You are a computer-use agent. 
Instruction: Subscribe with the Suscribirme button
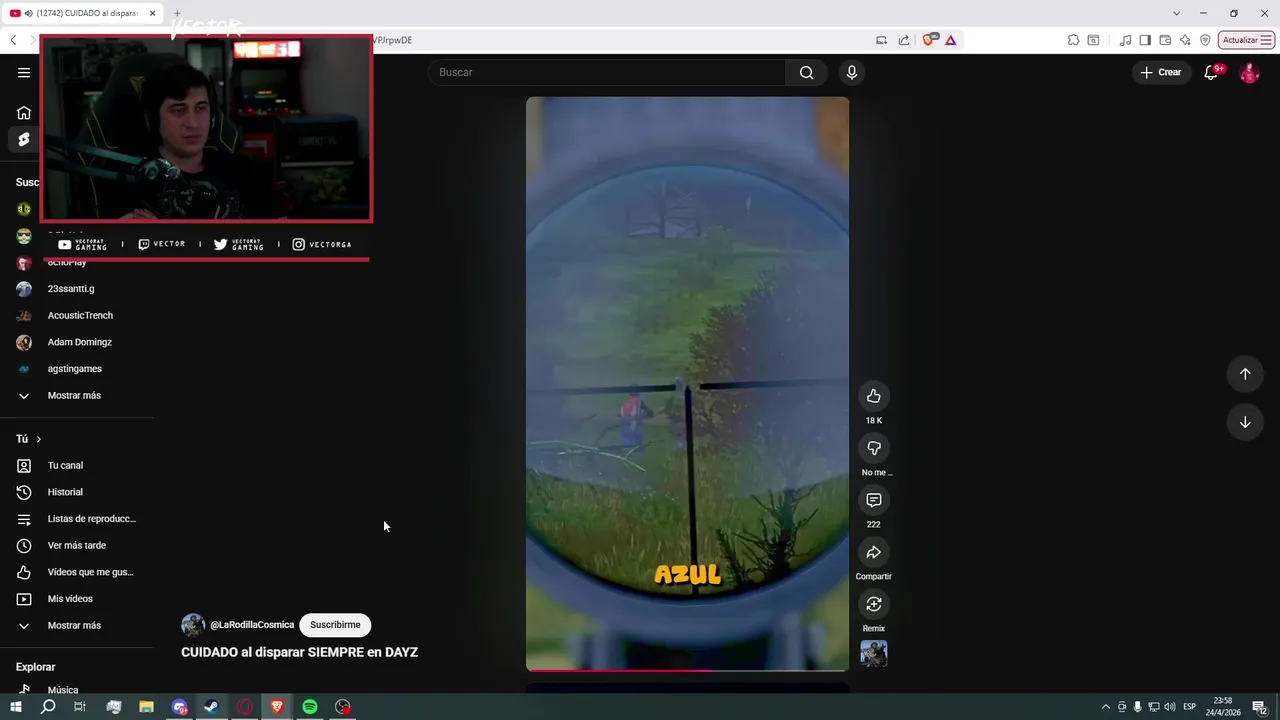point(335,625)
